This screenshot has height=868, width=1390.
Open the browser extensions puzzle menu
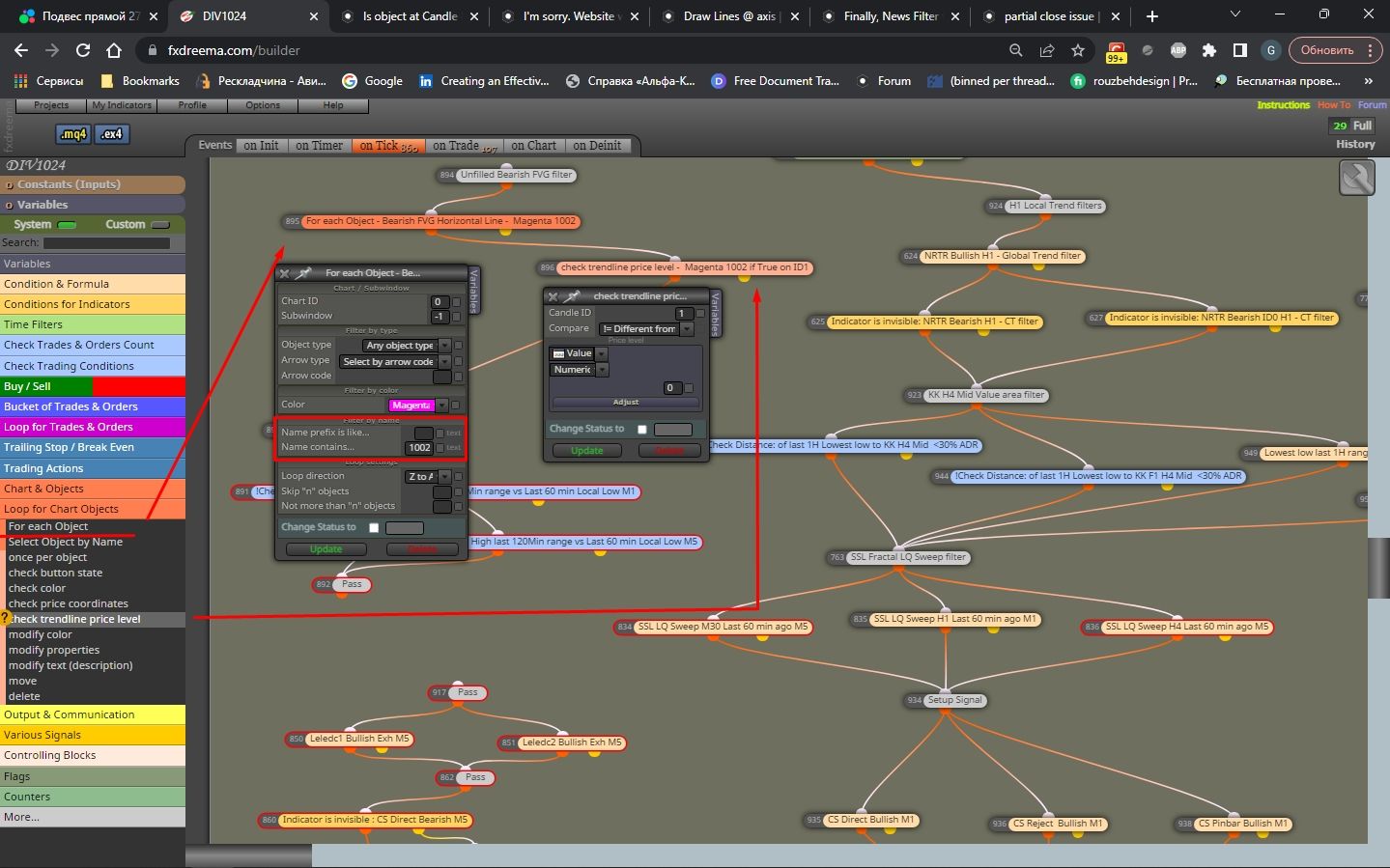pyautogui.click(x=1209, y=50)
